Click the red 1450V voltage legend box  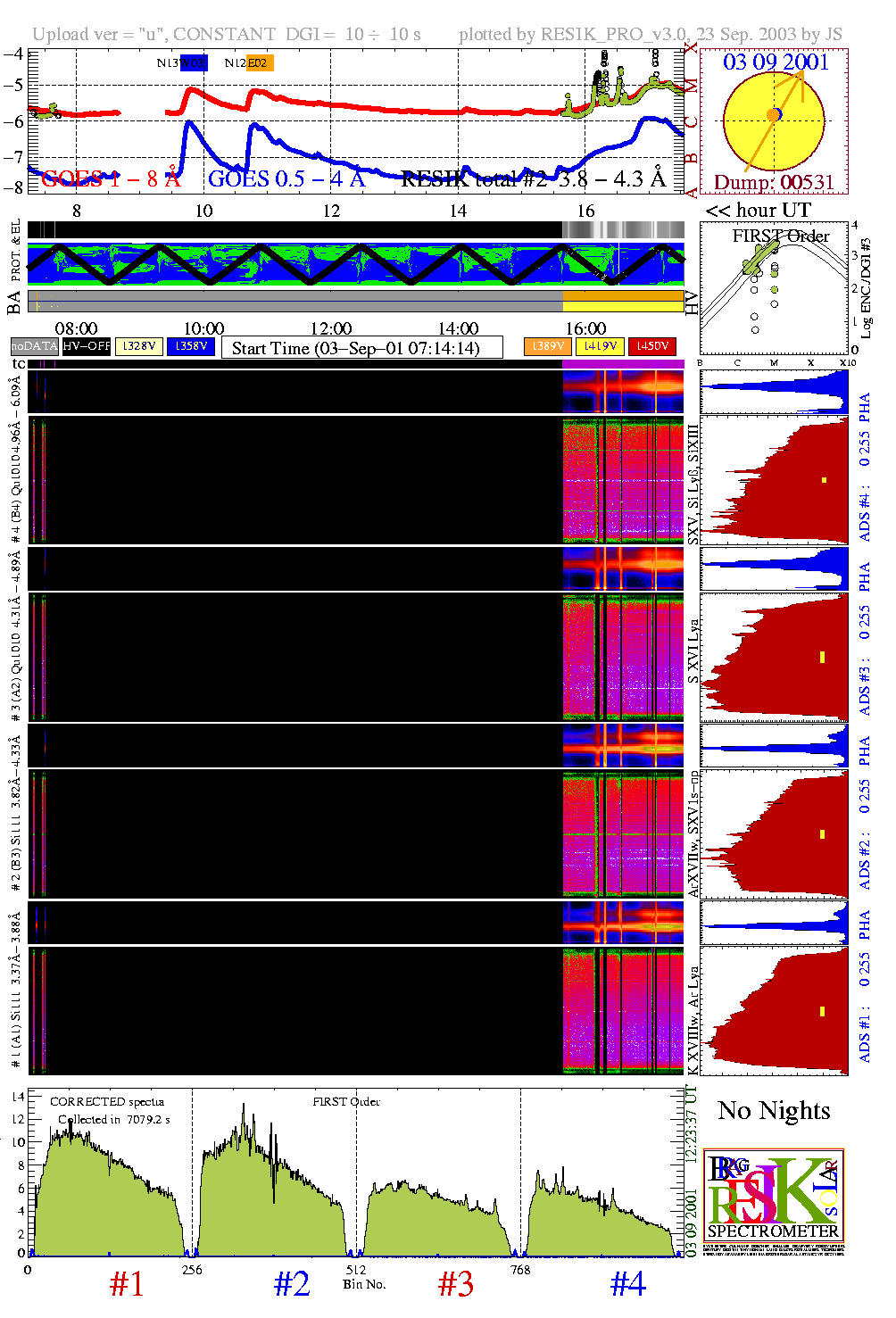[652, 346]
